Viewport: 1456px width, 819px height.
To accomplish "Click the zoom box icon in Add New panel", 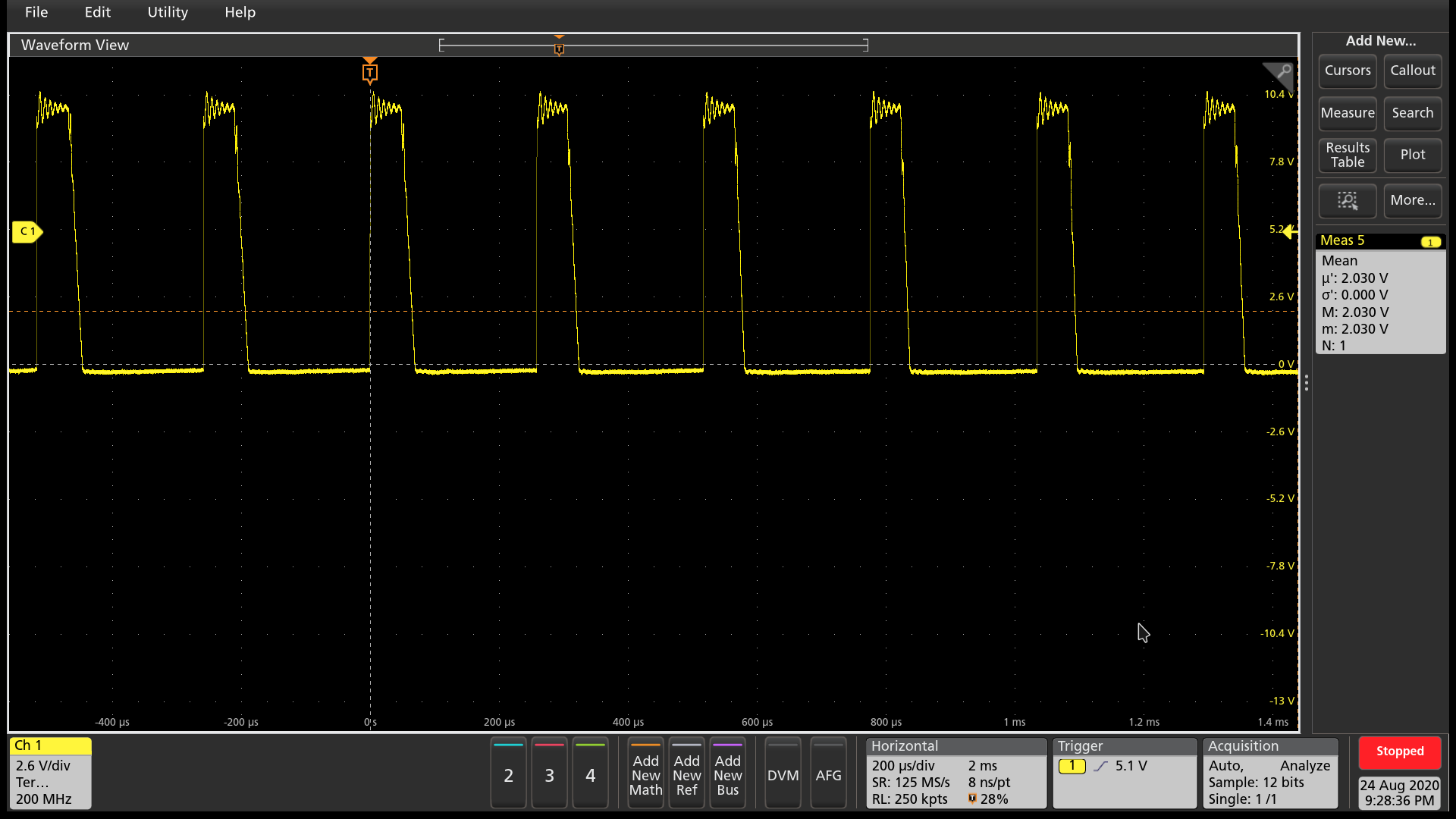I will point(1347,200).
